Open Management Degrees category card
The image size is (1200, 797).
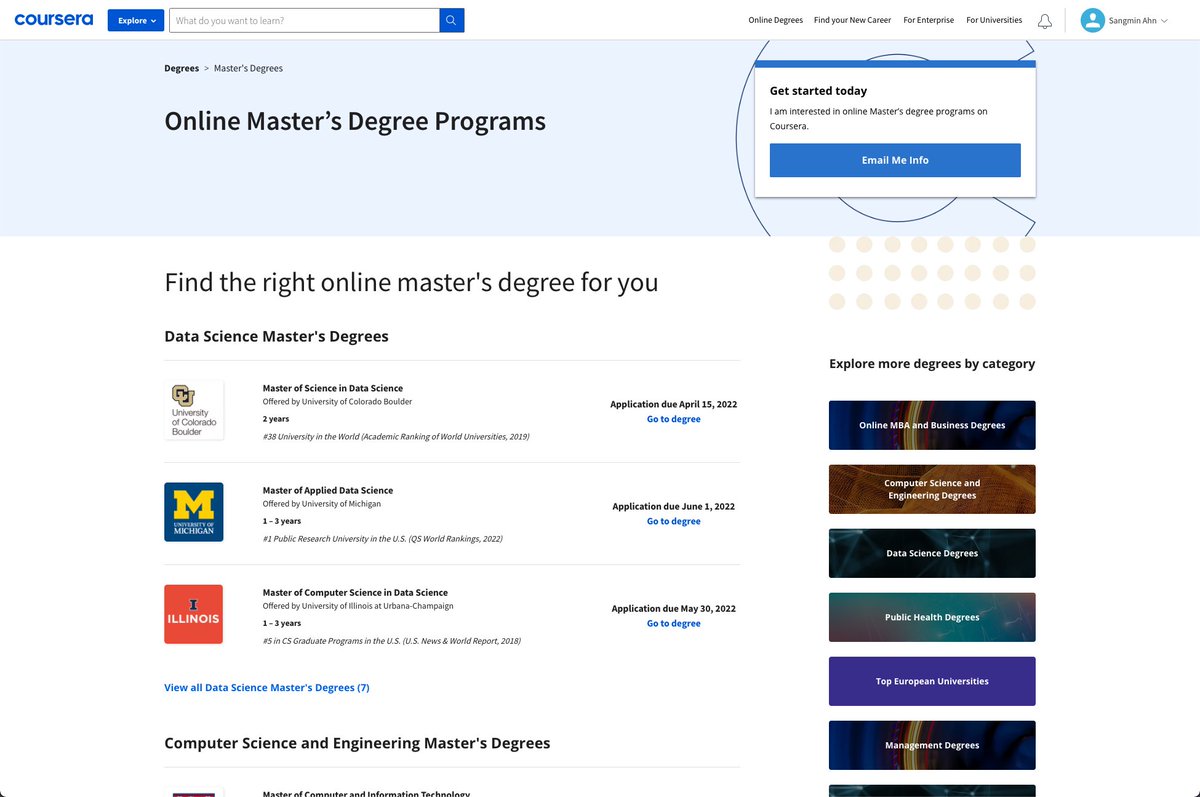[932, 745]
